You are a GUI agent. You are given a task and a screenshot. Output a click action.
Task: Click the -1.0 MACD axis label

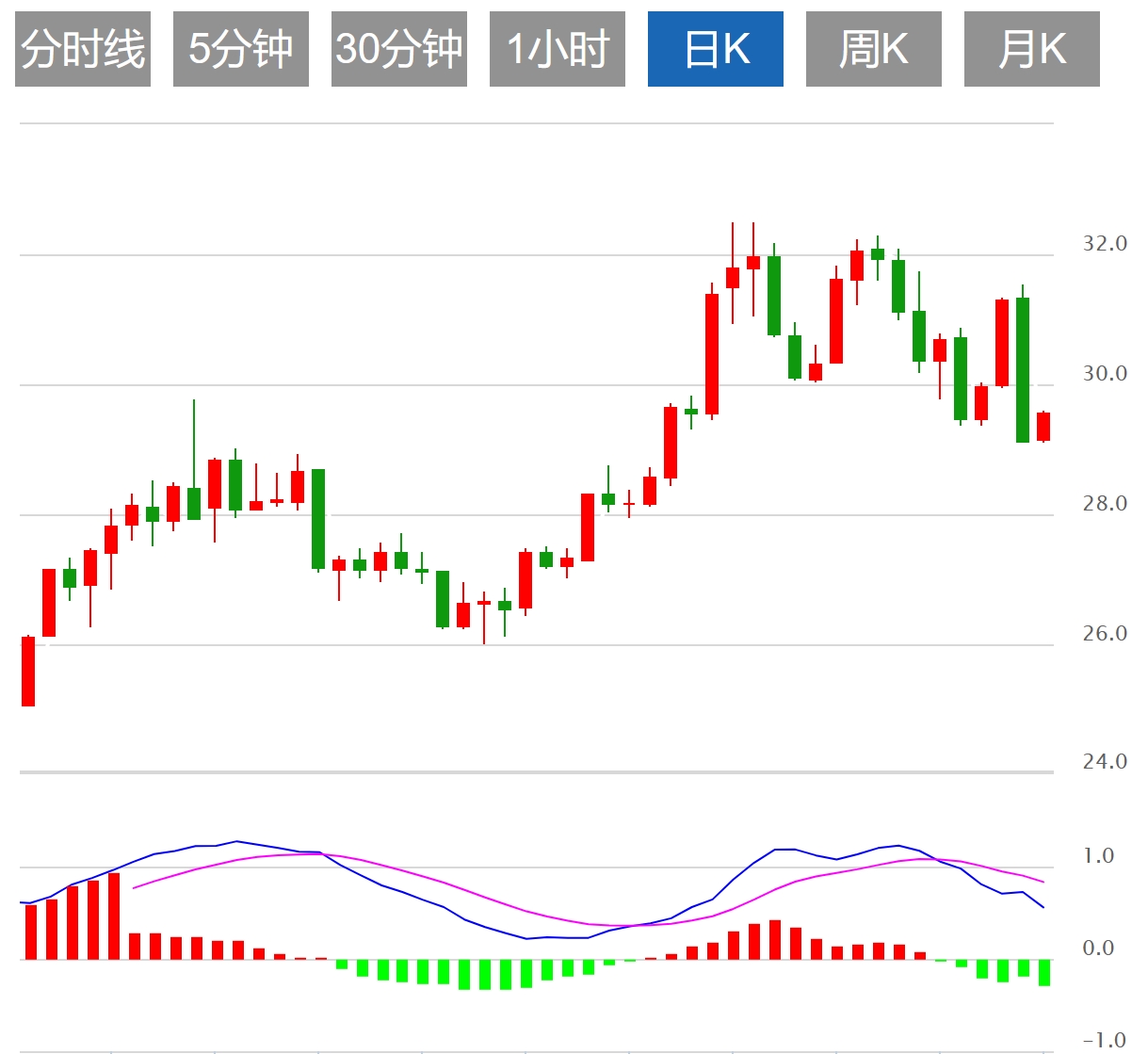pos(1104,1041)
